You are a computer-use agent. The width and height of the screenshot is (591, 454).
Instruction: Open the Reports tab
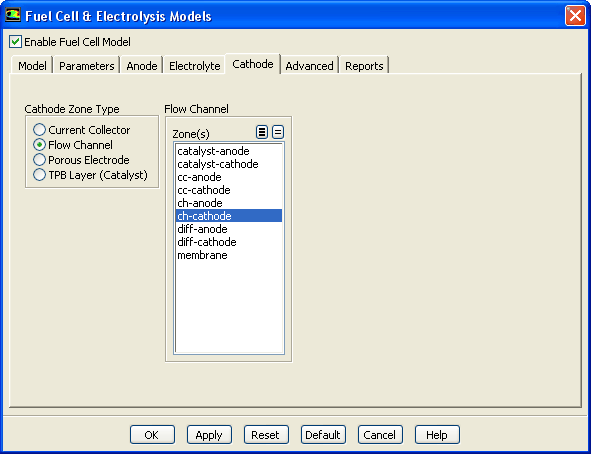click(x=364, y=66)
